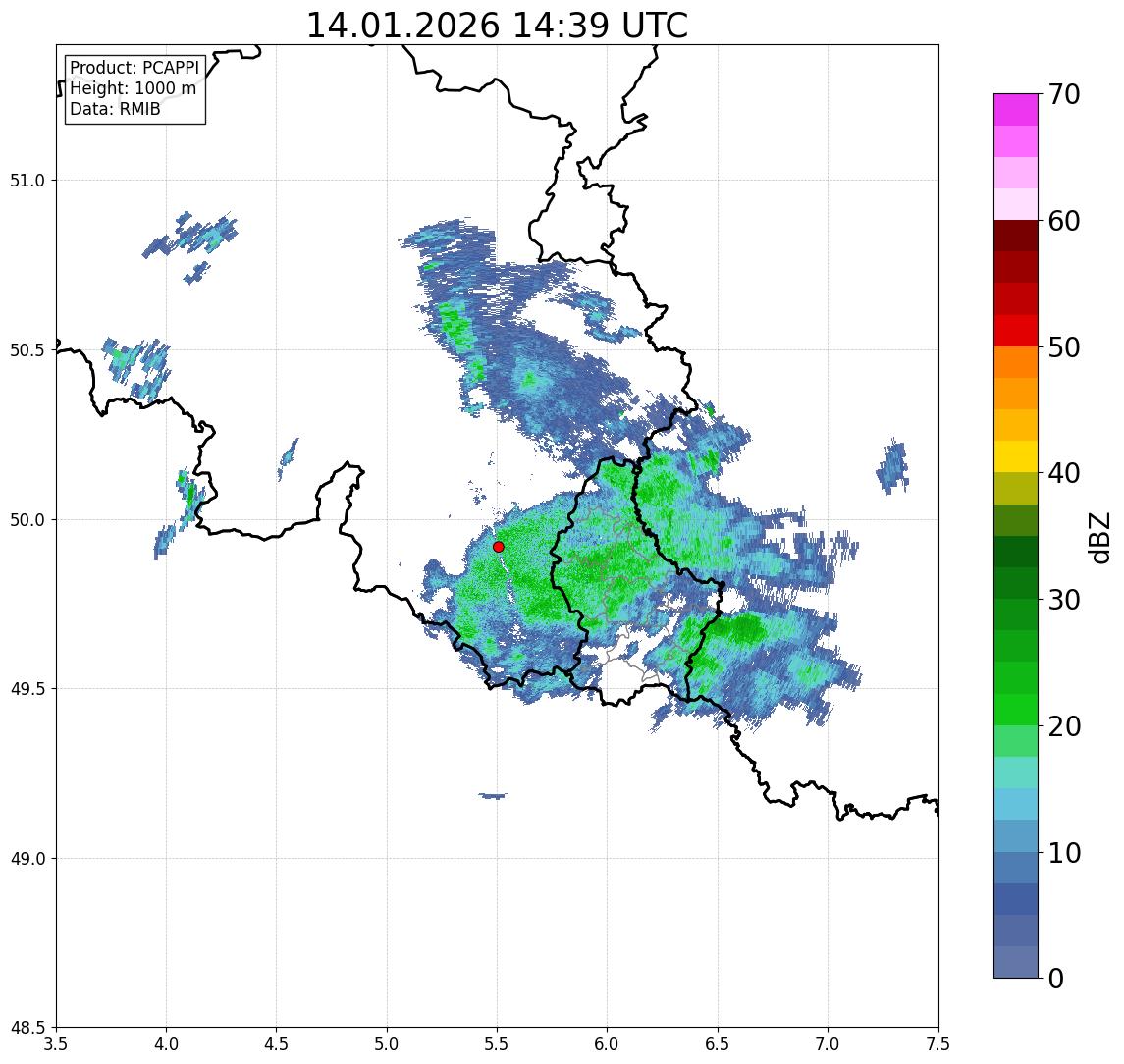Click the 0 tick on colorbar

[x=1056, y=978]
